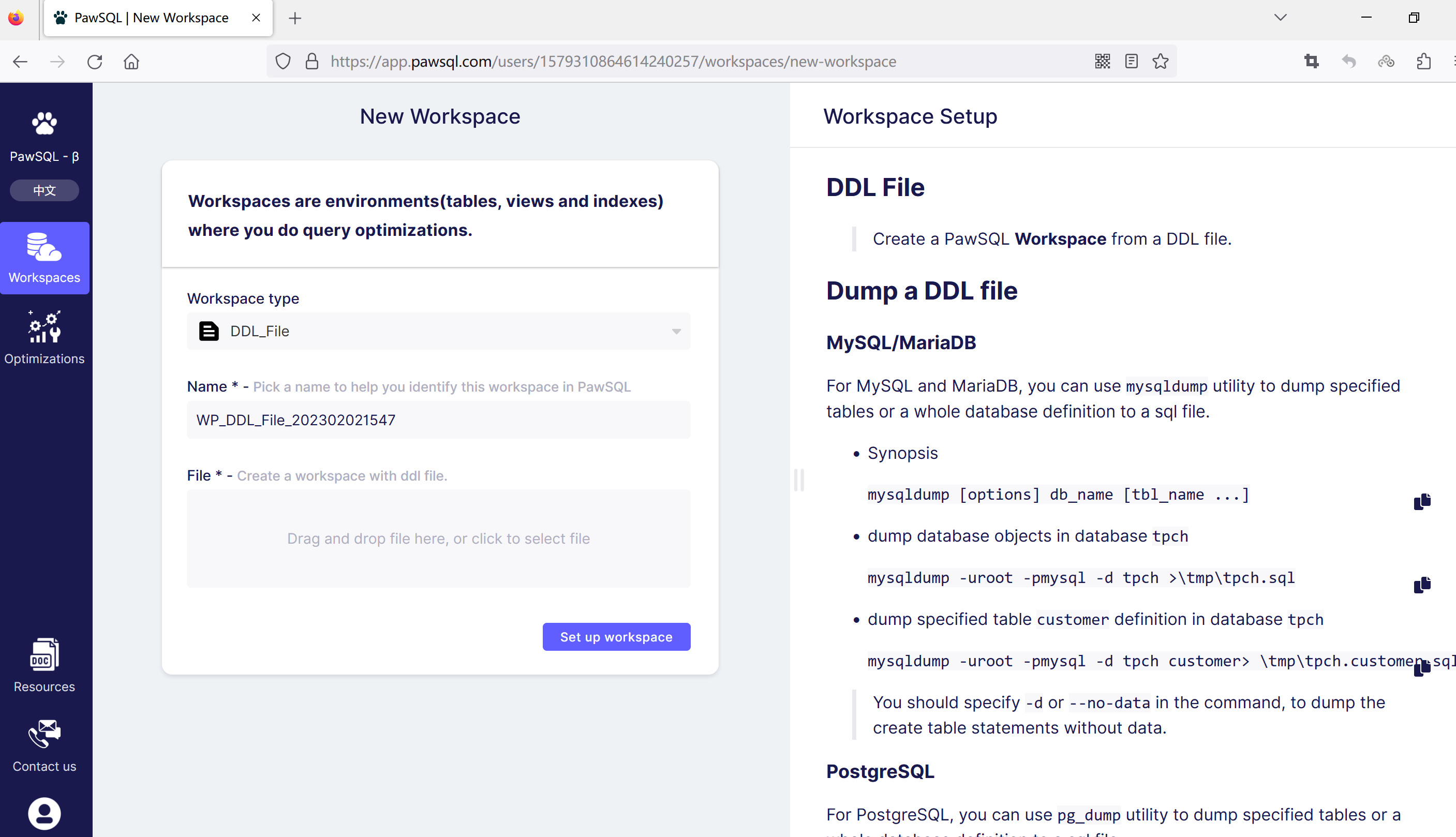Click the PawSQL paw logo

44,124
